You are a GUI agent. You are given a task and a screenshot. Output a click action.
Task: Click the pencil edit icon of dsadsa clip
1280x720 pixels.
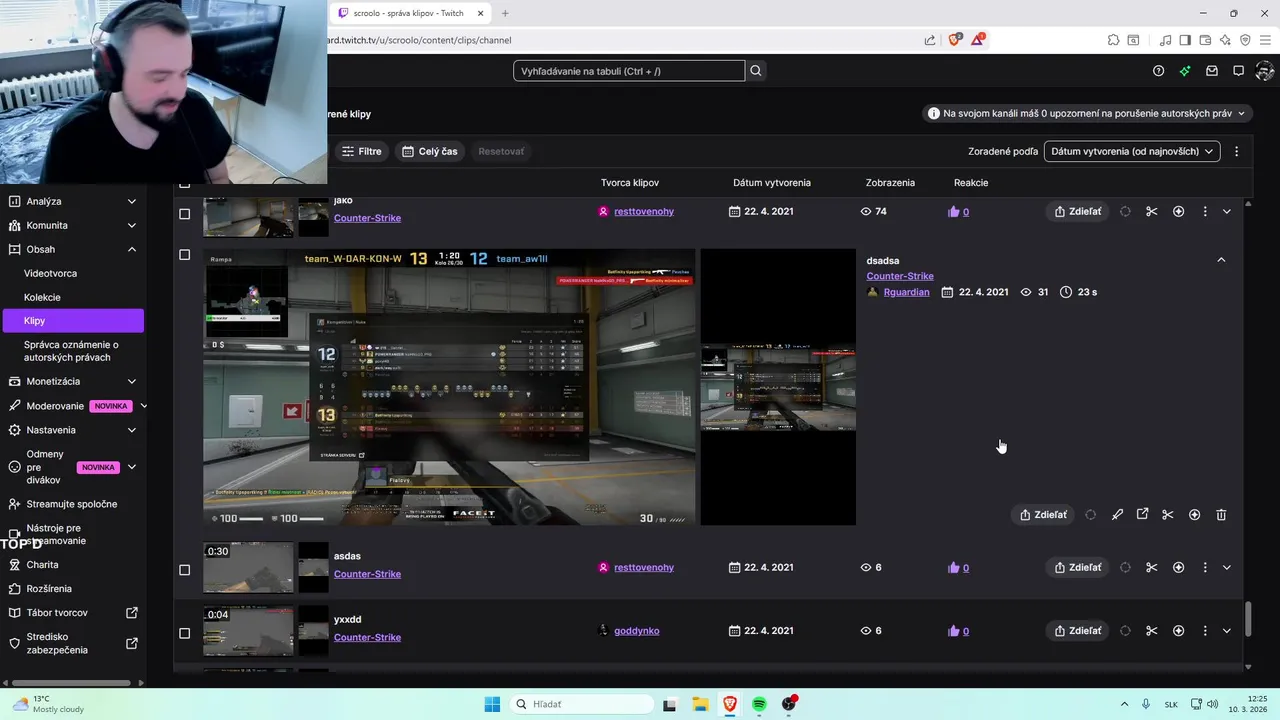pos(1117,515)
